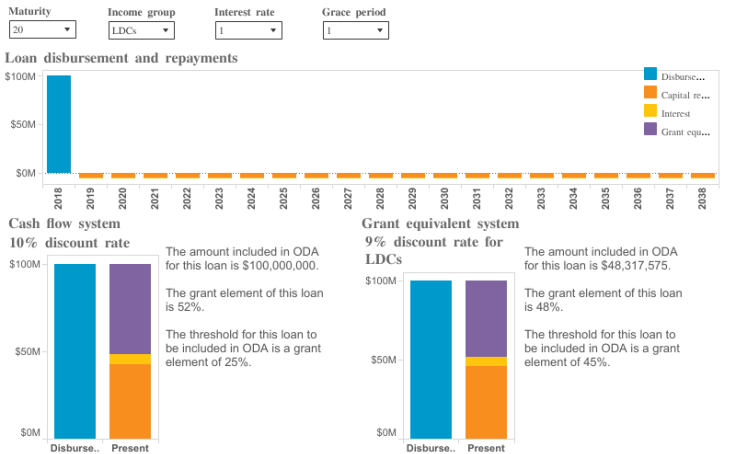
Task: Click orange segment in Cash flow Present bar
Action: click(x=130, y=400)
